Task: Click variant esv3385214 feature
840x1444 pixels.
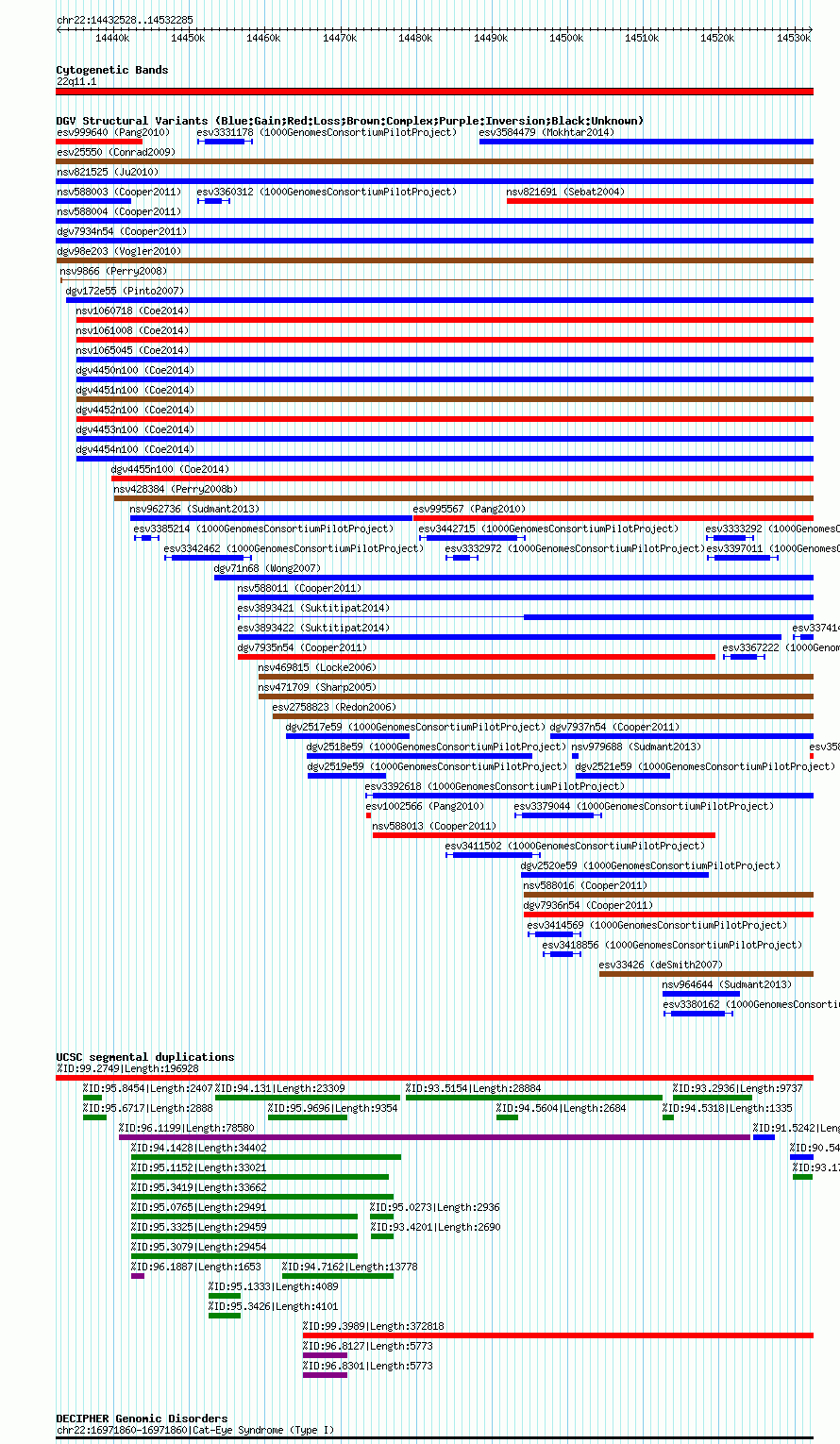Action: 146,538
